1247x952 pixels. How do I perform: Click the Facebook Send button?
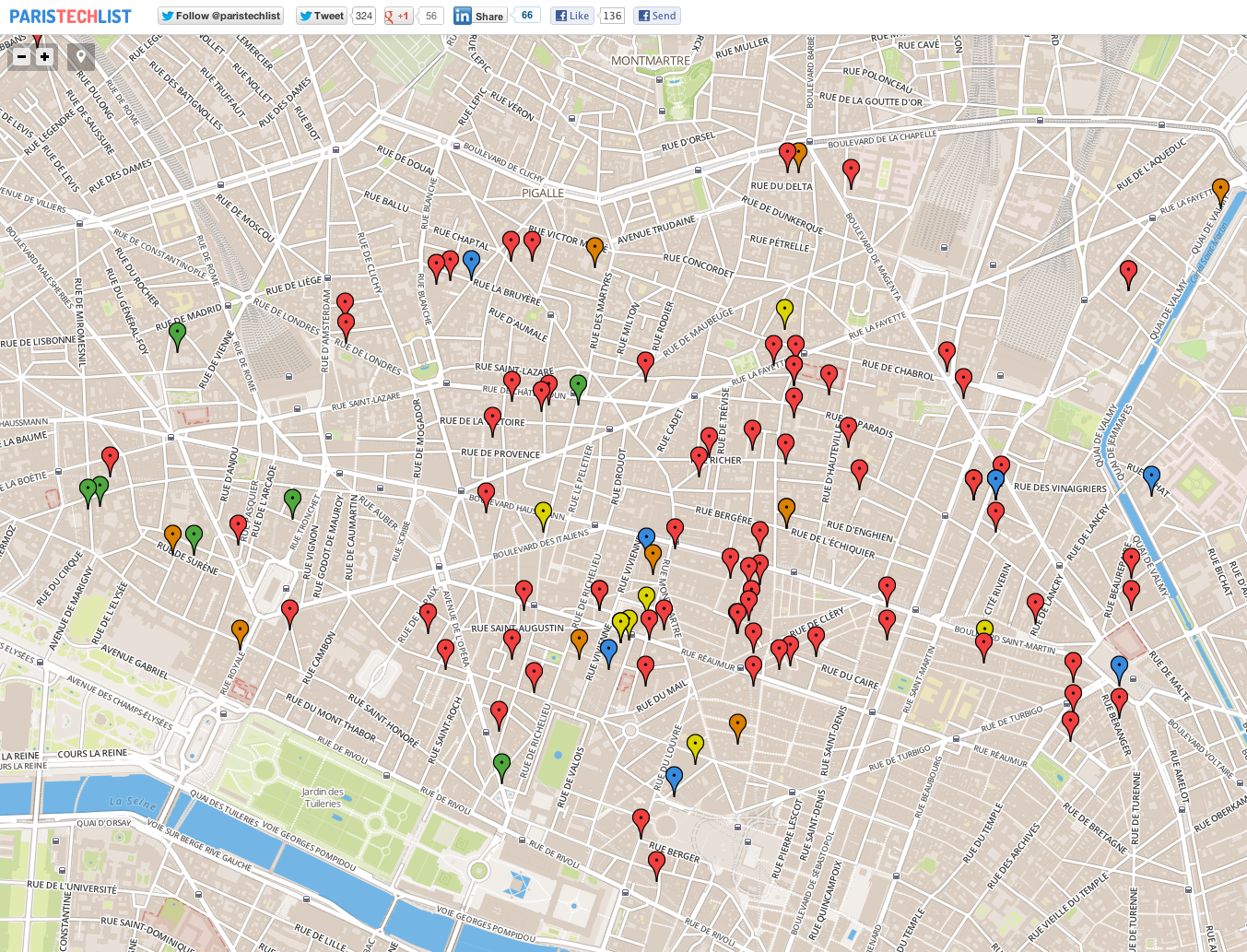click(x=657, y=16)
